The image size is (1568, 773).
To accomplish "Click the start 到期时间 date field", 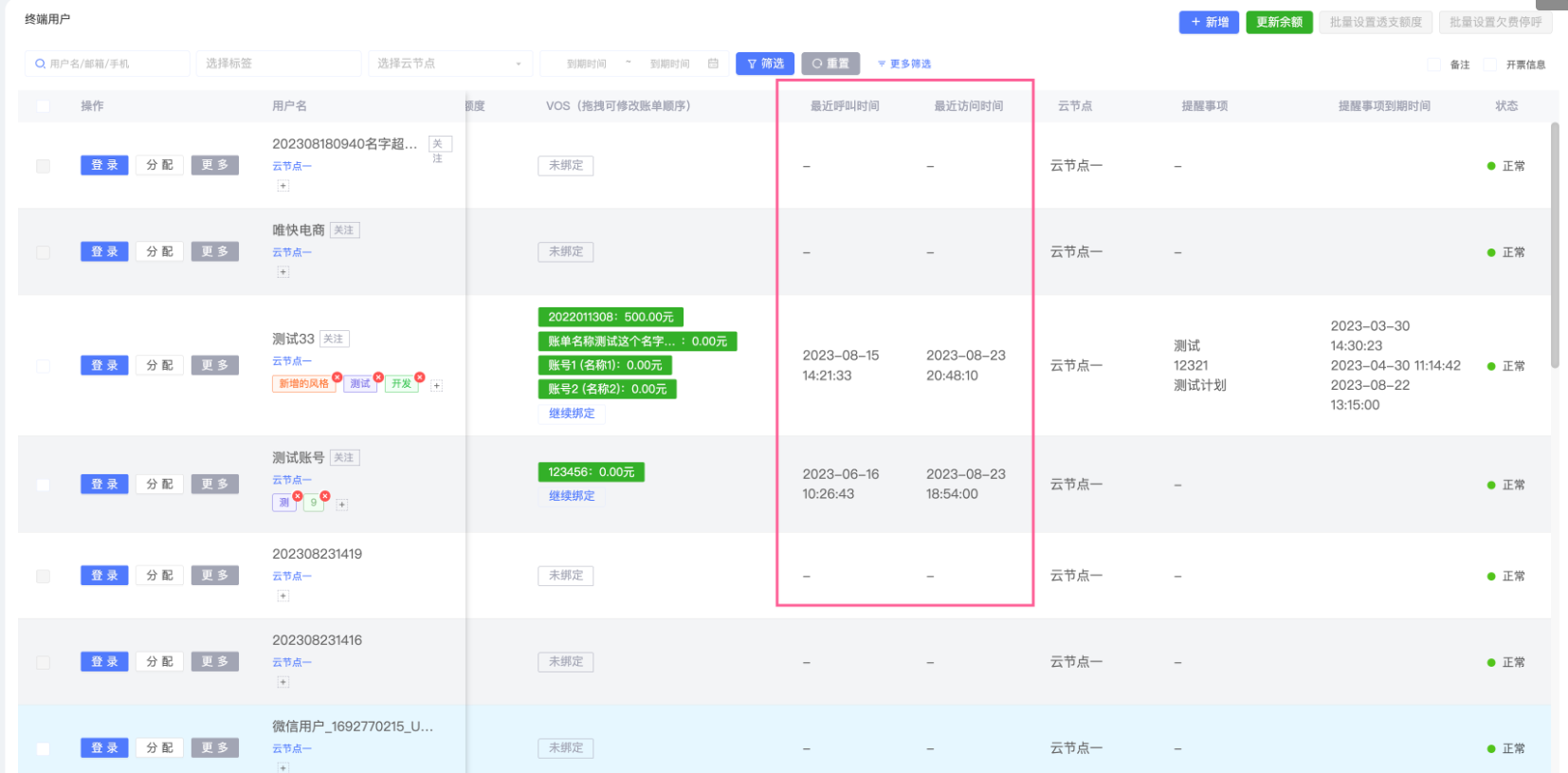I will pyautogui.click(x=586, y=64).
